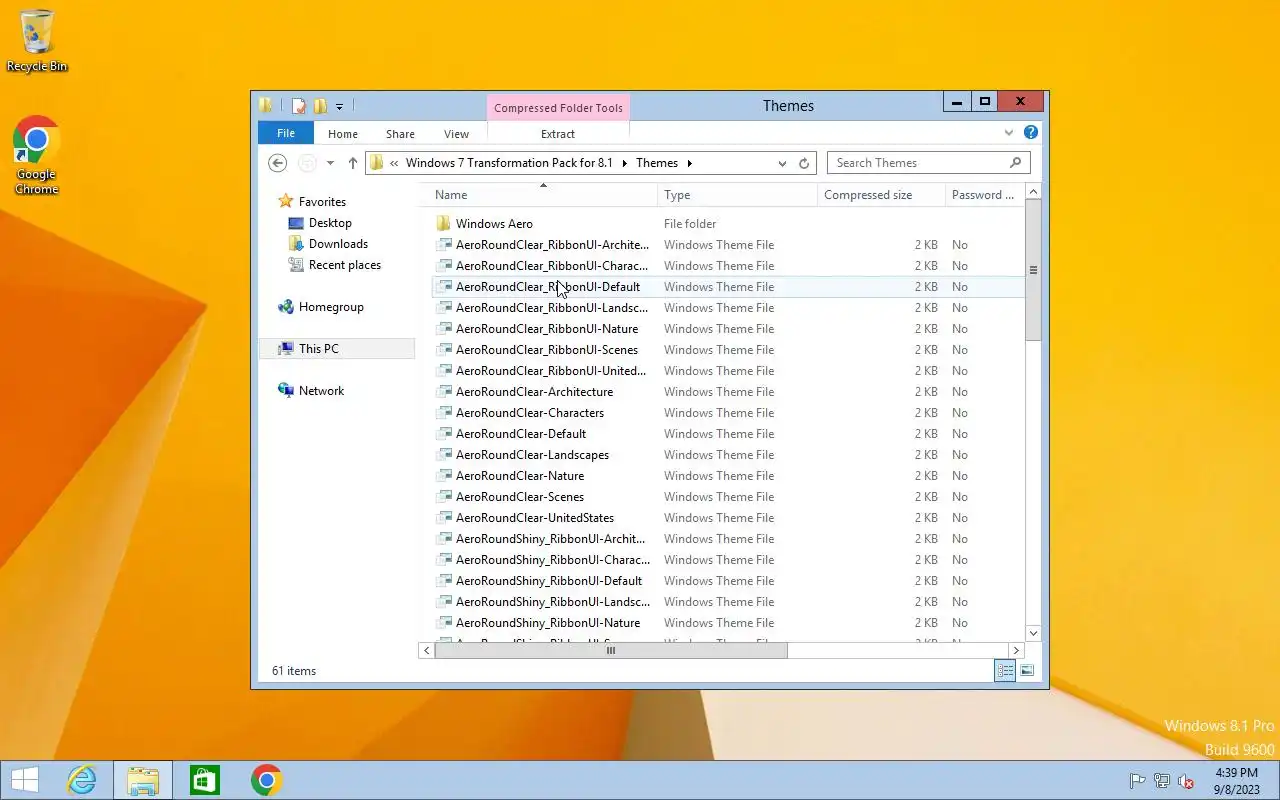Click the Properties quick access toolbar icon
This screenshot has height=800, width=1280.
(x=298, y=105)
